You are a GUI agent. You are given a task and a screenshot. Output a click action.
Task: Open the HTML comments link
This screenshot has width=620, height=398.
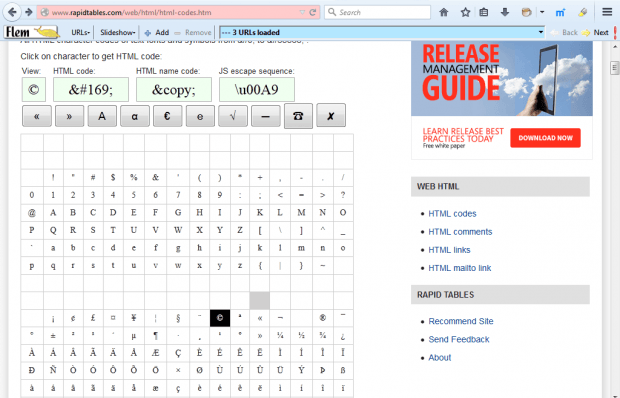tap(460, 232)
